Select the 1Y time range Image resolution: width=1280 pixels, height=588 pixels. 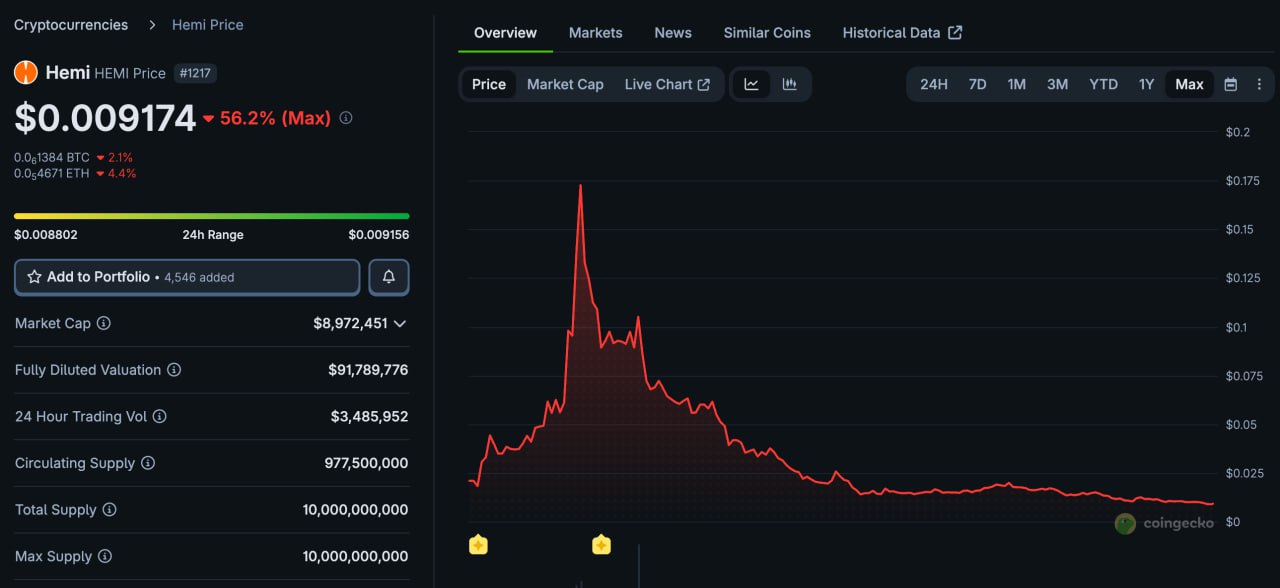click(1146, 84)
